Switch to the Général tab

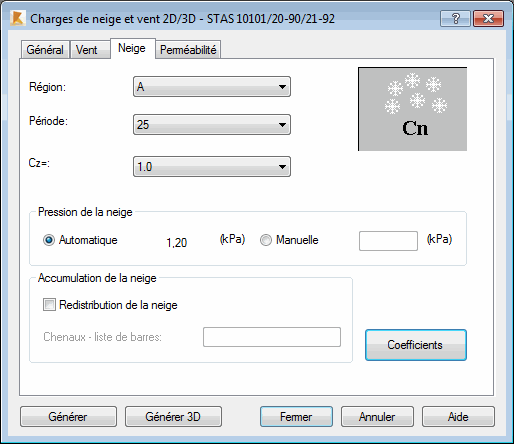click(45, 50)
